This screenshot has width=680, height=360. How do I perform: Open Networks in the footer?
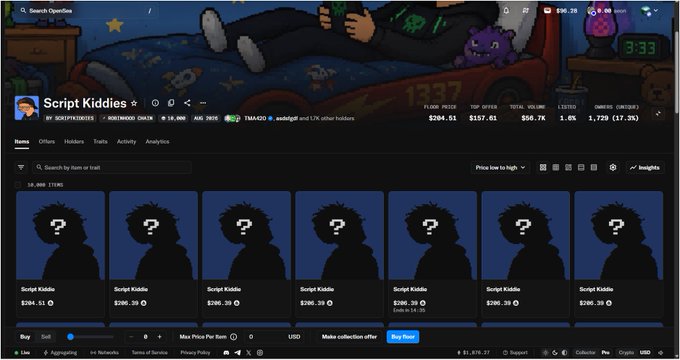click(x=104, y=353)
